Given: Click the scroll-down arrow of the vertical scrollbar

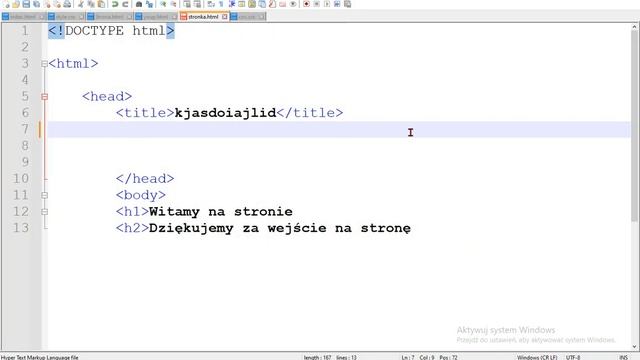Looking at the screenshot, I should click(634, 347).
